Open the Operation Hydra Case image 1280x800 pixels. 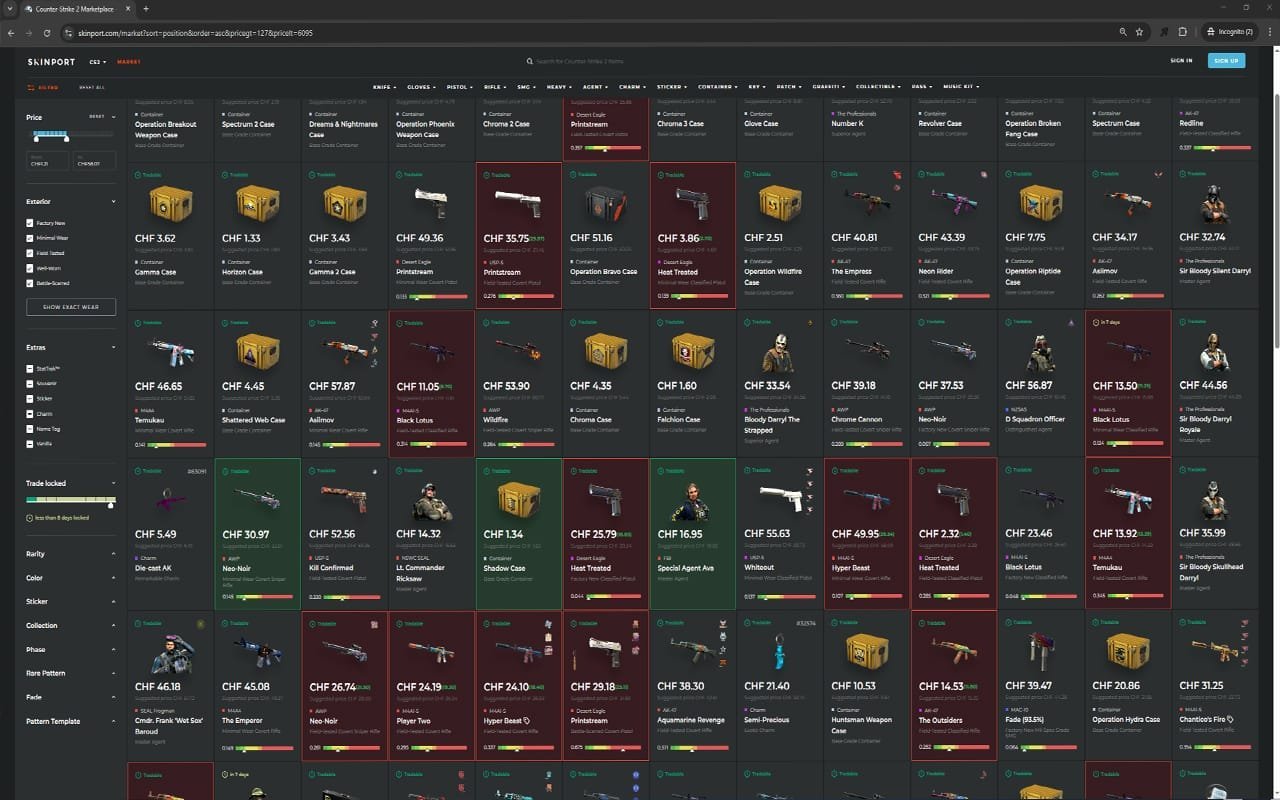coord(1128,650)
